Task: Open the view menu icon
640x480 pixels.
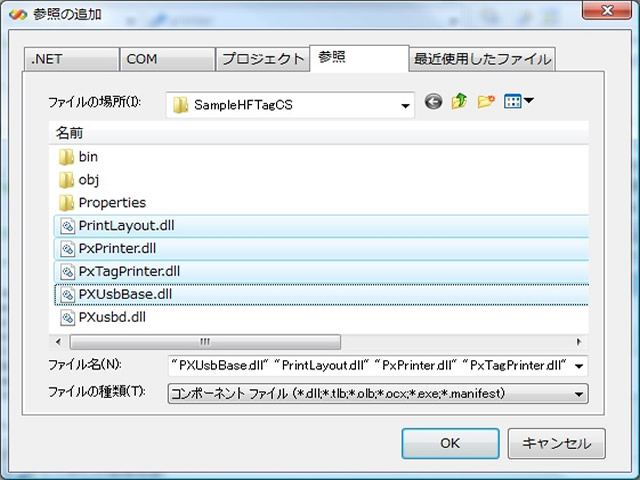Action: coord(518,101)
